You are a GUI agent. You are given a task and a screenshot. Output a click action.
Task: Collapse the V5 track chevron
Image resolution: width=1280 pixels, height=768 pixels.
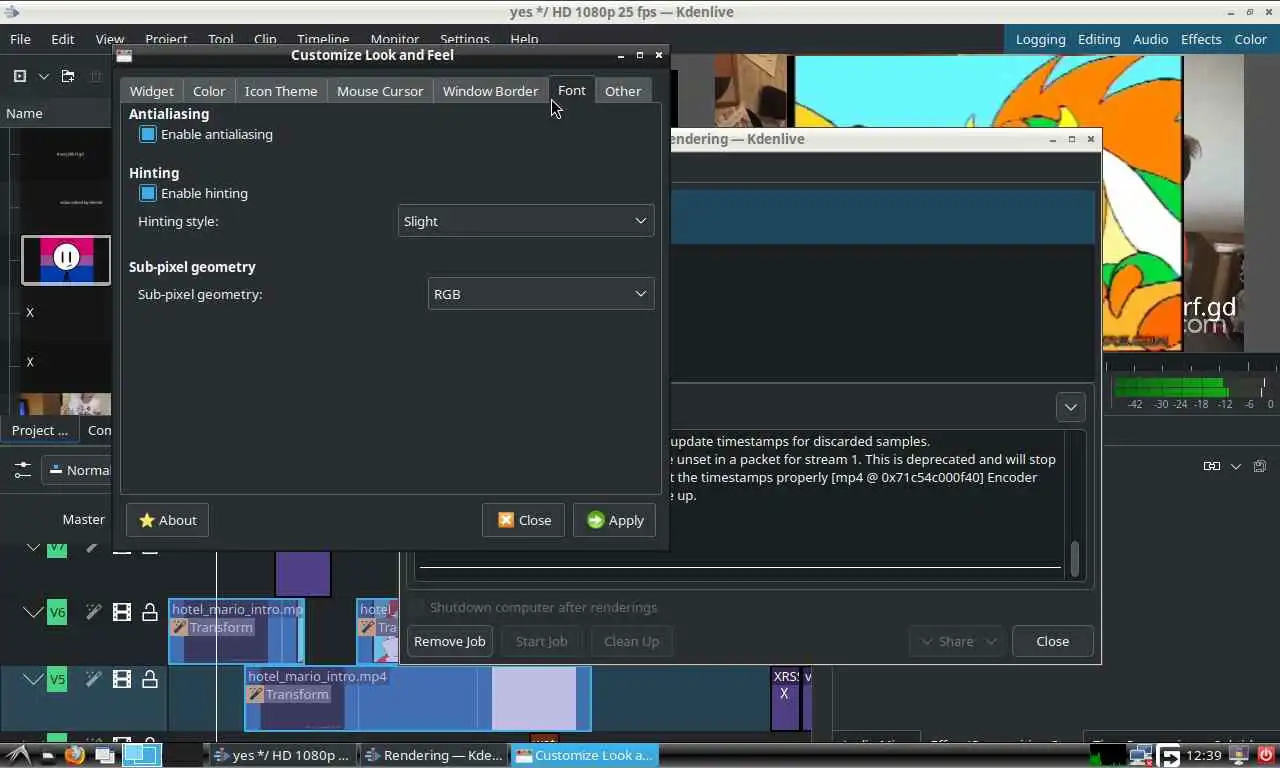click(x=33, y=680)
